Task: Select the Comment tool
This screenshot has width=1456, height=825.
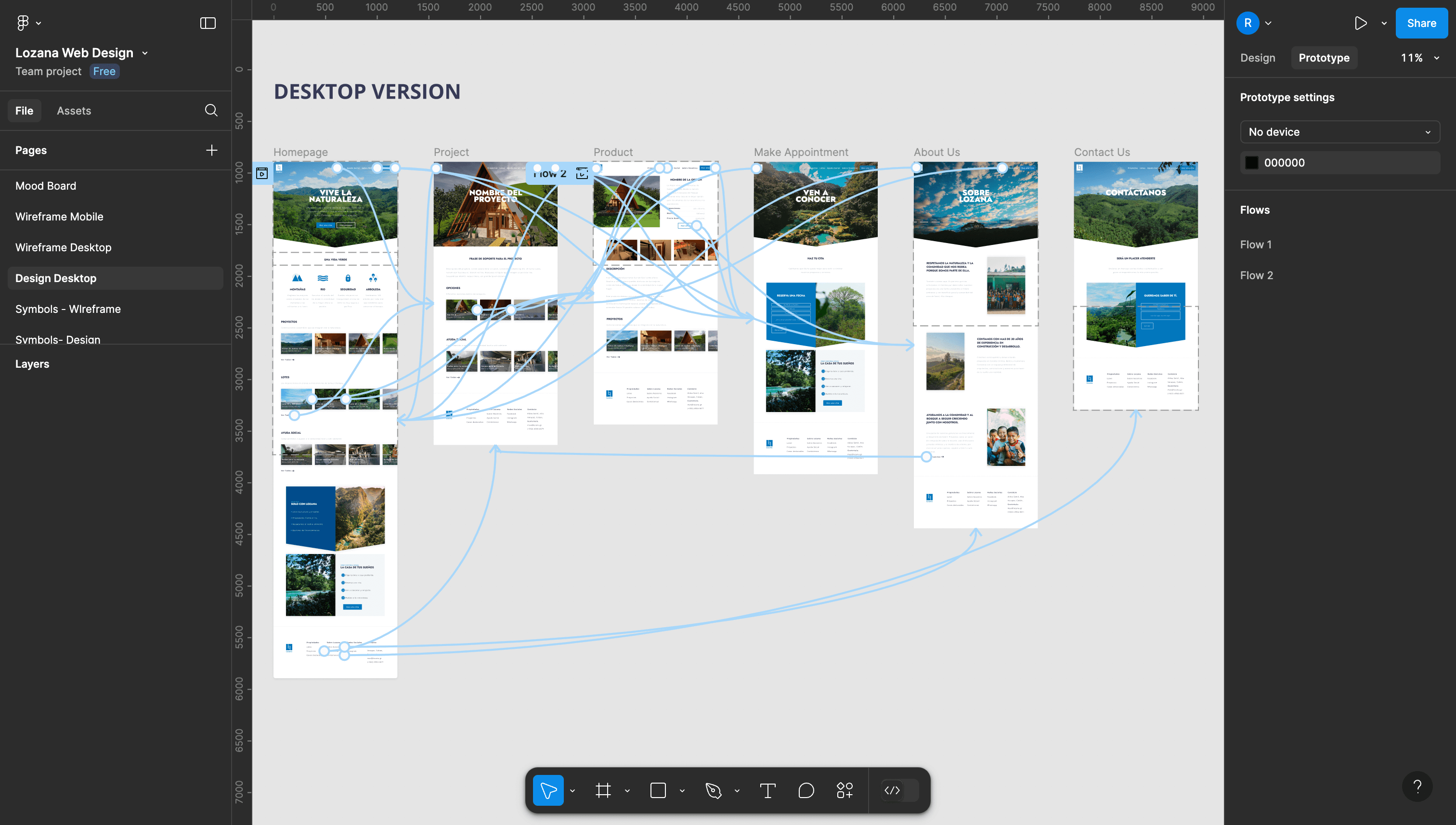Action: point(806,790)
